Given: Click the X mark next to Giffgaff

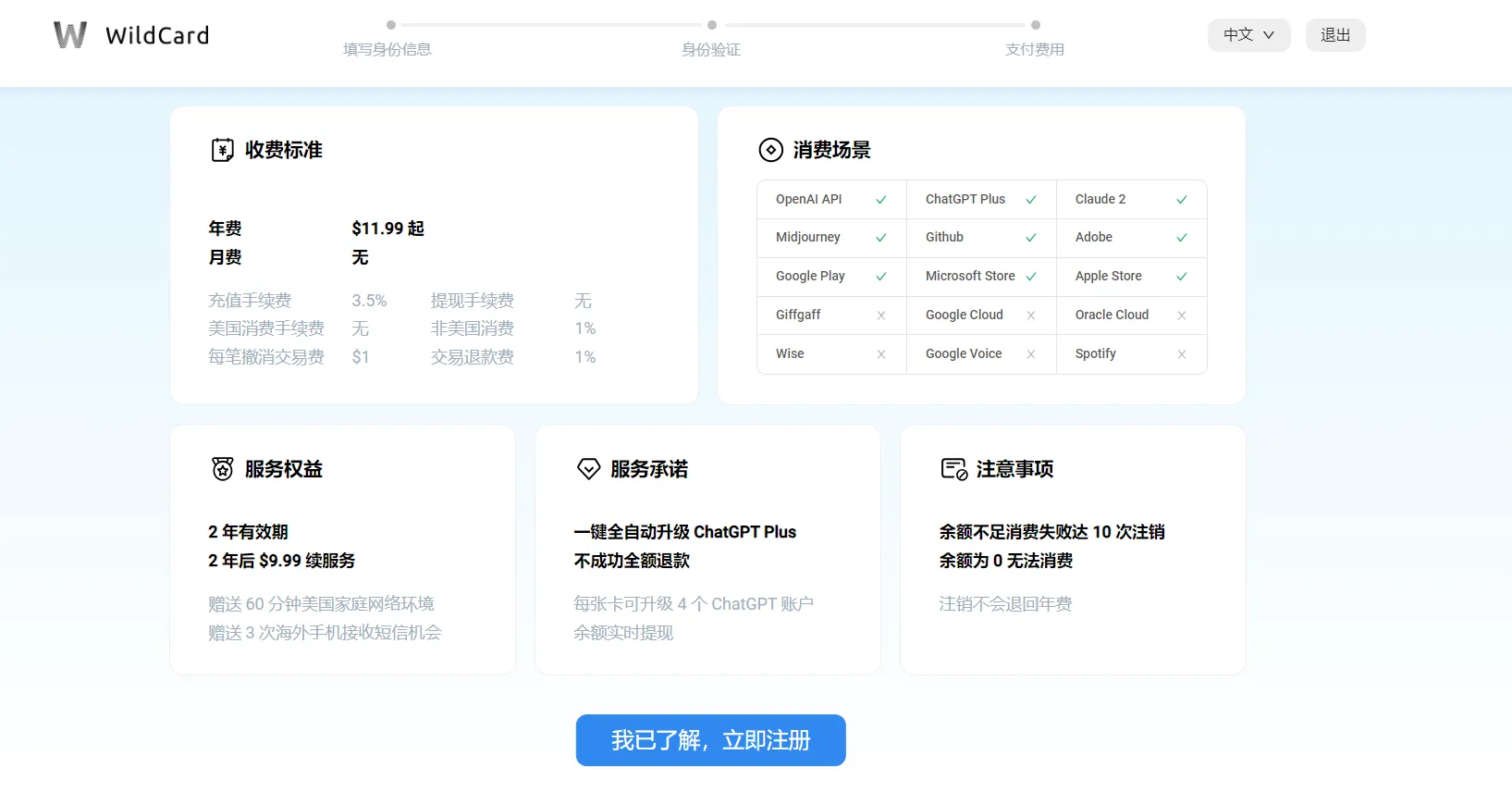Looking at the screenshot, I should click(x=881, y=316).
